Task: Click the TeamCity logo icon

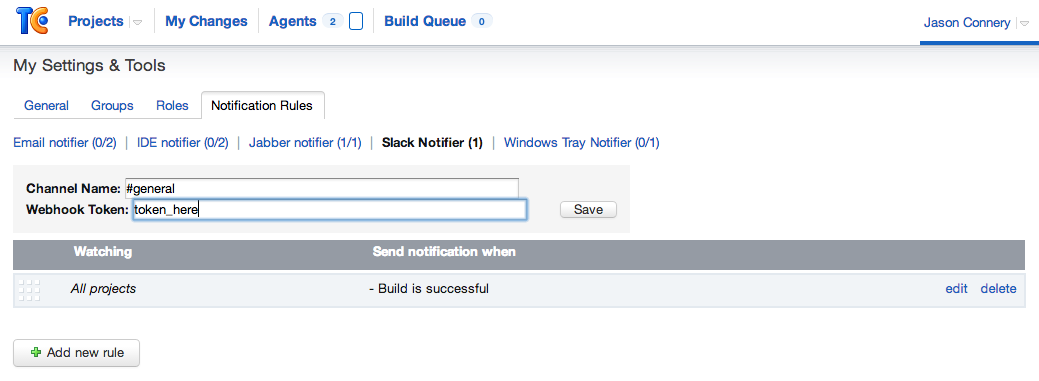Action: tap(32, 21)
